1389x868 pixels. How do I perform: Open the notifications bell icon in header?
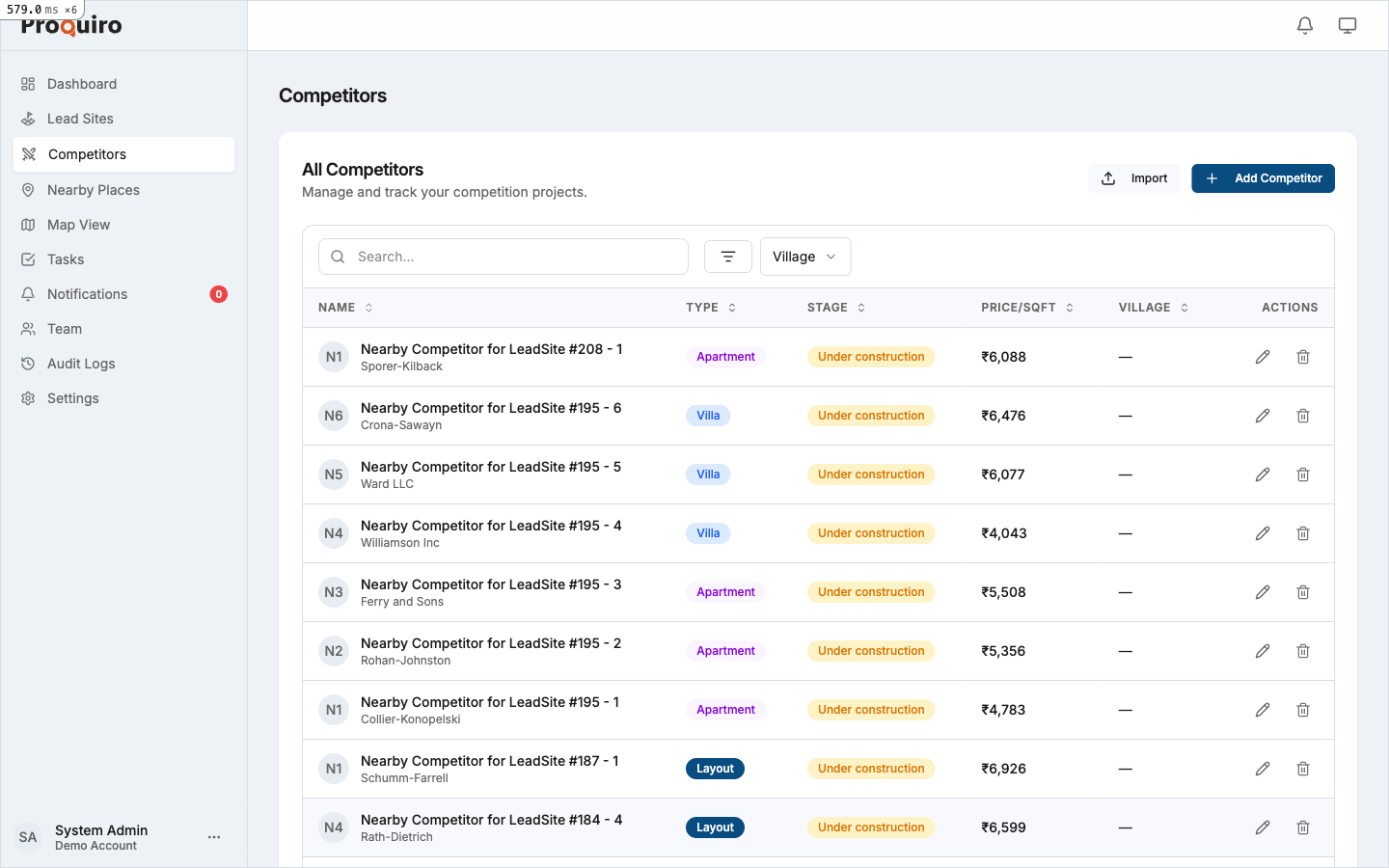[1305, 26]
